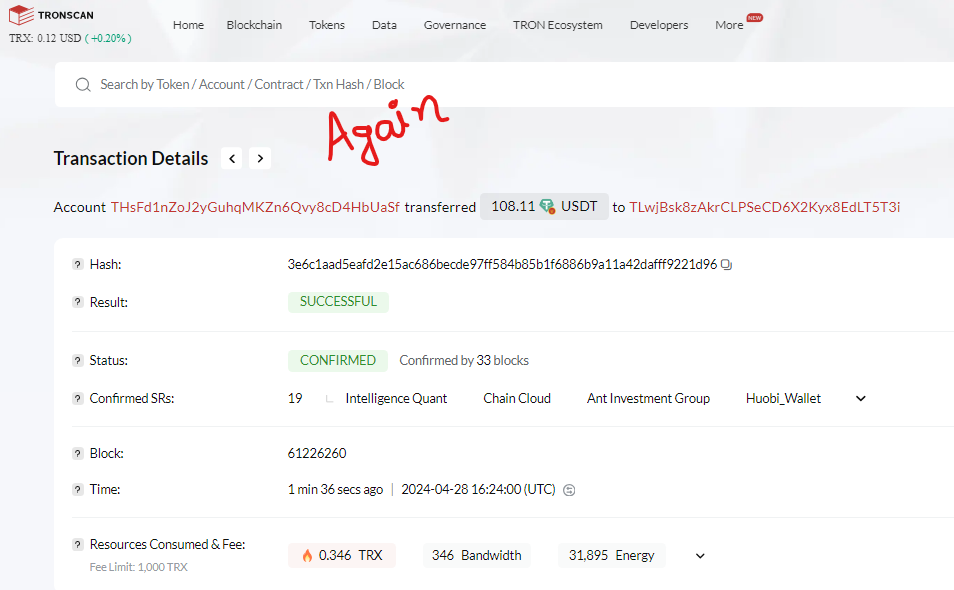Viewport: 954px width, 590px height.
Task: Click the 108.11 USDT token amount
Action: [x=544, y=207]
